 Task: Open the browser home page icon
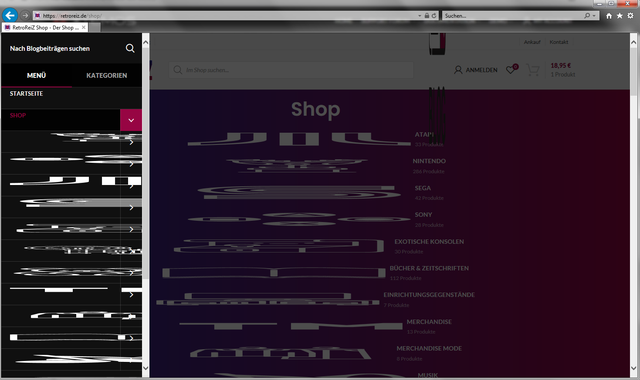[x=609, y=16]
